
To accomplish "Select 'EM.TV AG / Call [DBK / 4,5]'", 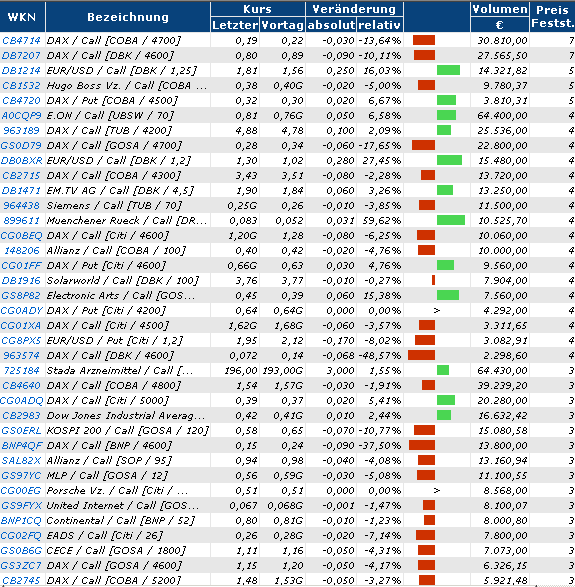I will (x=120, y=191).
